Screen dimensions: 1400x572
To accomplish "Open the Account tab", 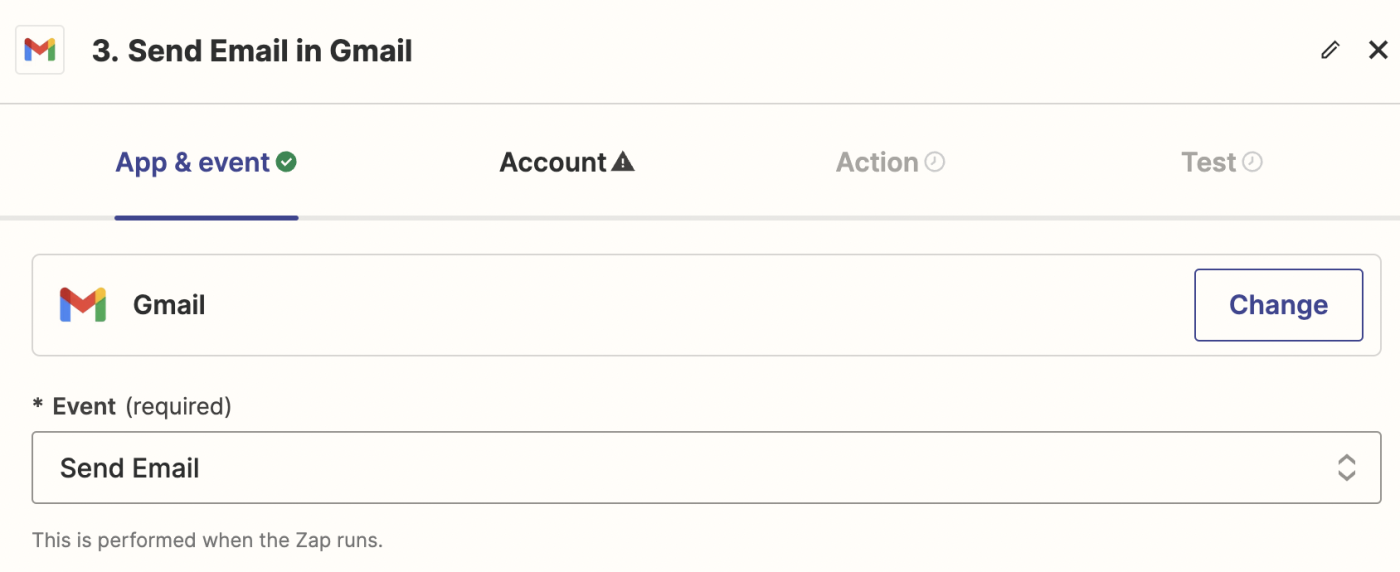I will click(x=553, y=163).
